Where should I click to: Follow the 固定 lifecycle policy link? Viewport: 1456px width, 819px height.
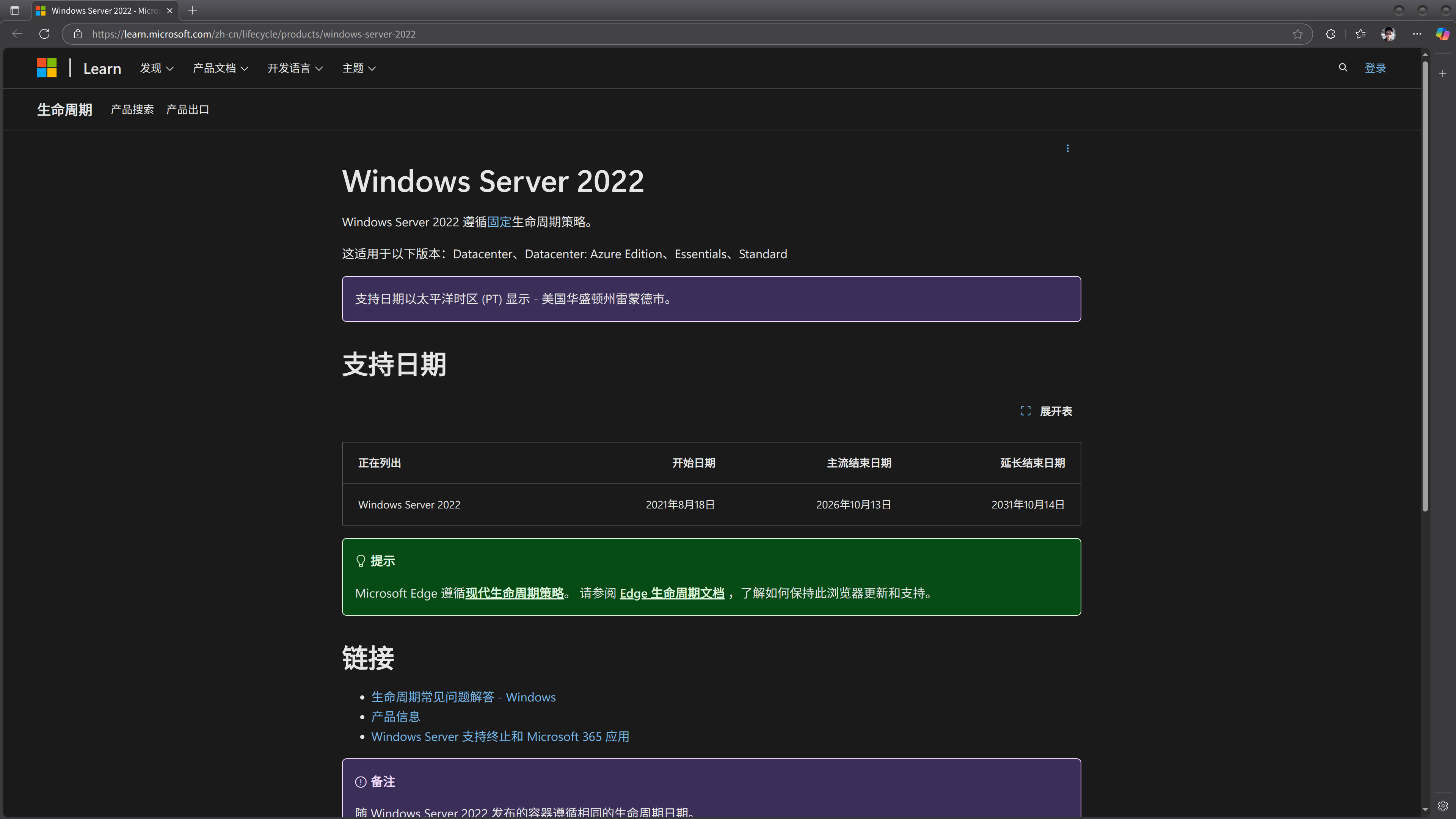tap(499, 222)
